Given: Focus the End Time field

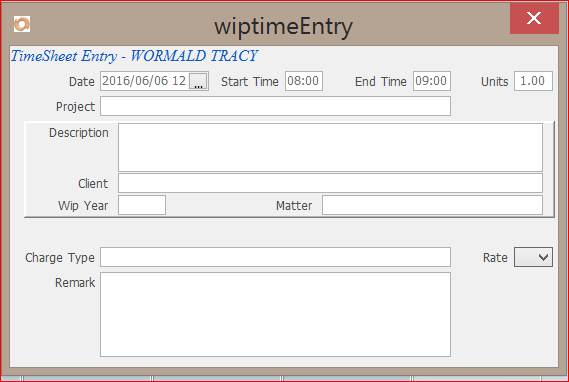Looking at the screenshot, I should pos(432,81).
